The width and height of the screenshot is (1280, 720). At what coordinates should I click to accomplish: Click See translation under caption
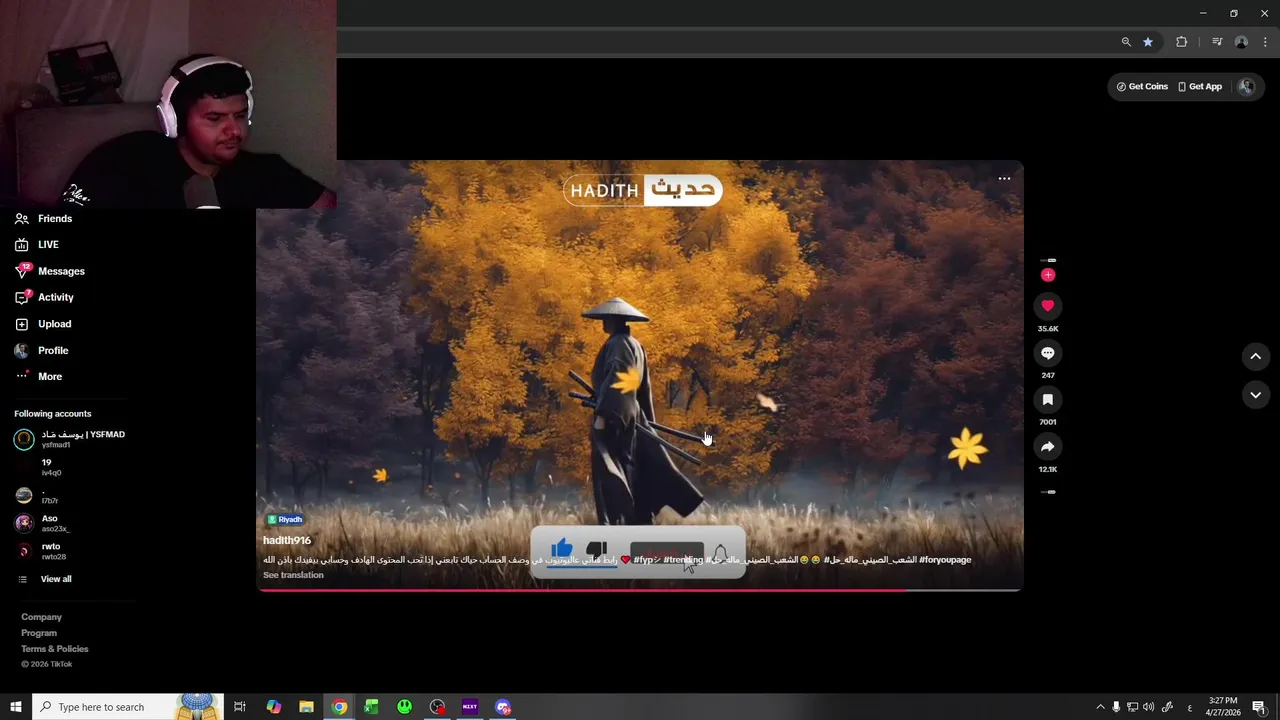(x=293, y=575)
